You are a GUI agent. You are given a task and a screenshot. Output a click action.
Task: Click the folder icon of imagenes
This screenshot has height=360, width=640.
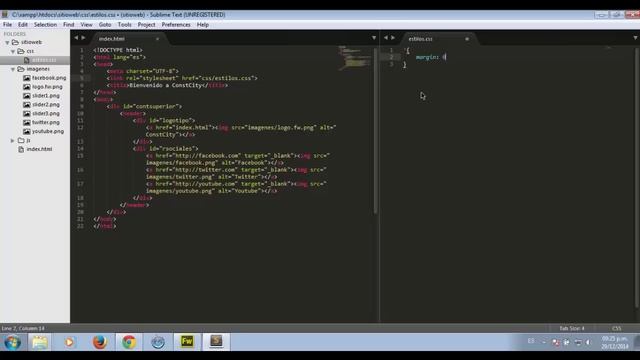(x=21, y=69)
